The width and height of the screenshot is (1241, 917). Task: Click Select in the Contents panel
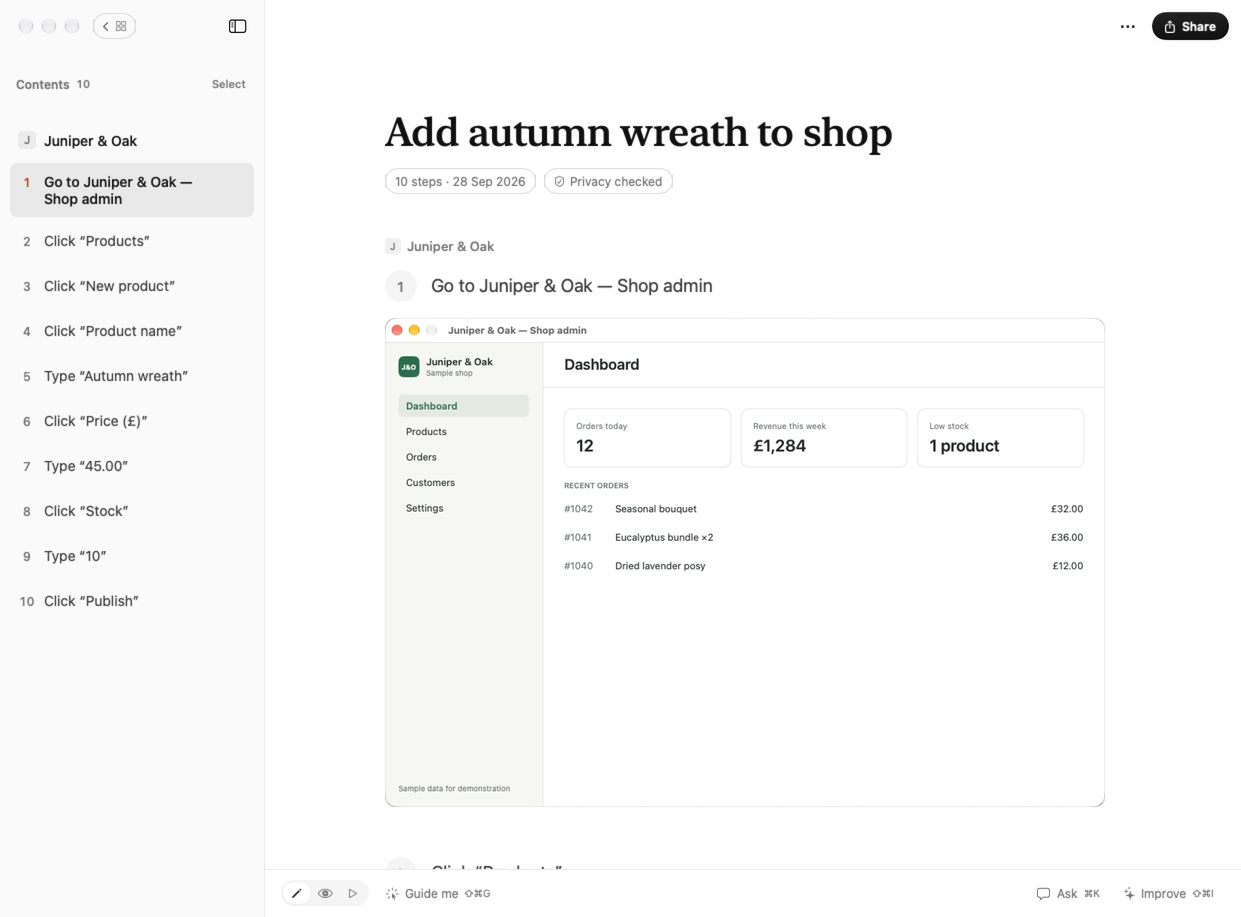click(x=228, y=84)
